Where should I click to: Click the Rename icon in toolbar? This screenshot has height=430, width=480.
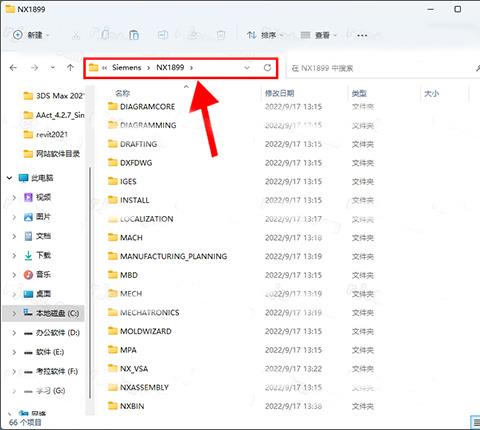click(x=163, y=35)
